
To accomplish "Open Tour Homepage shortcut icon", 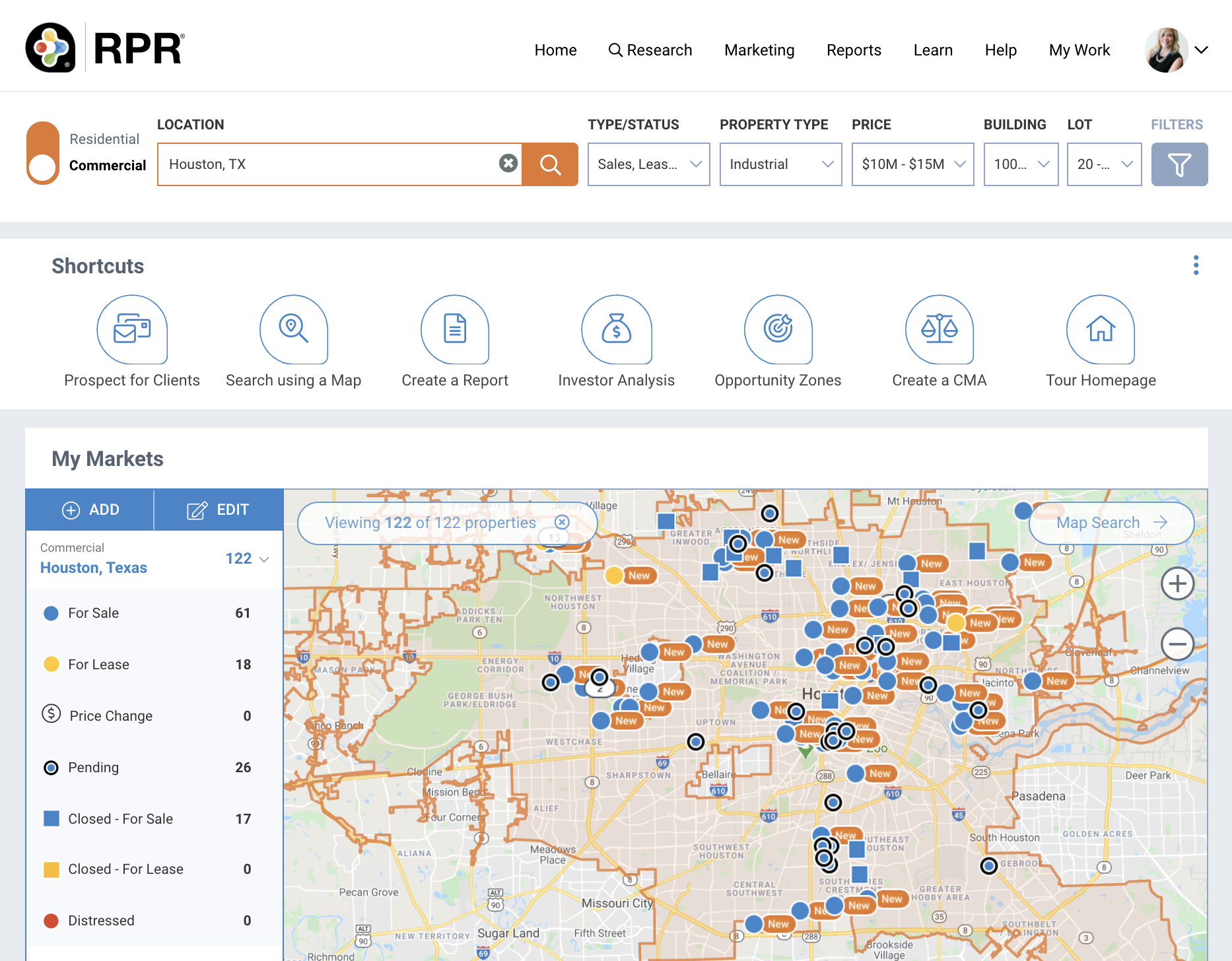I will pos(1101,329).
